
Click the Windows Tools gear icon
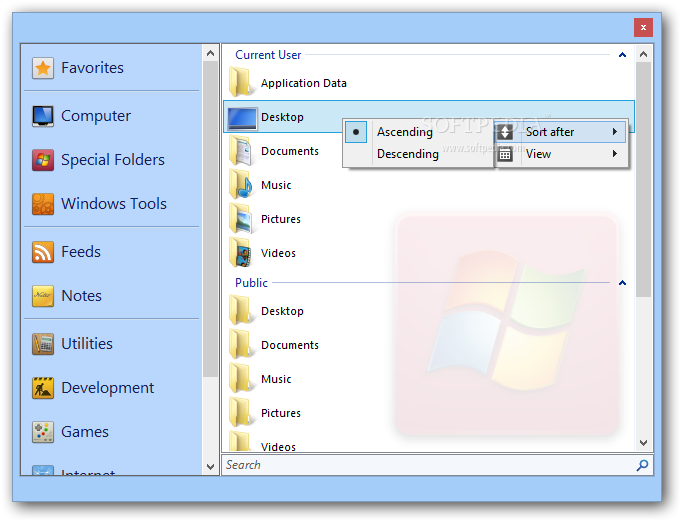click(43, 204)
